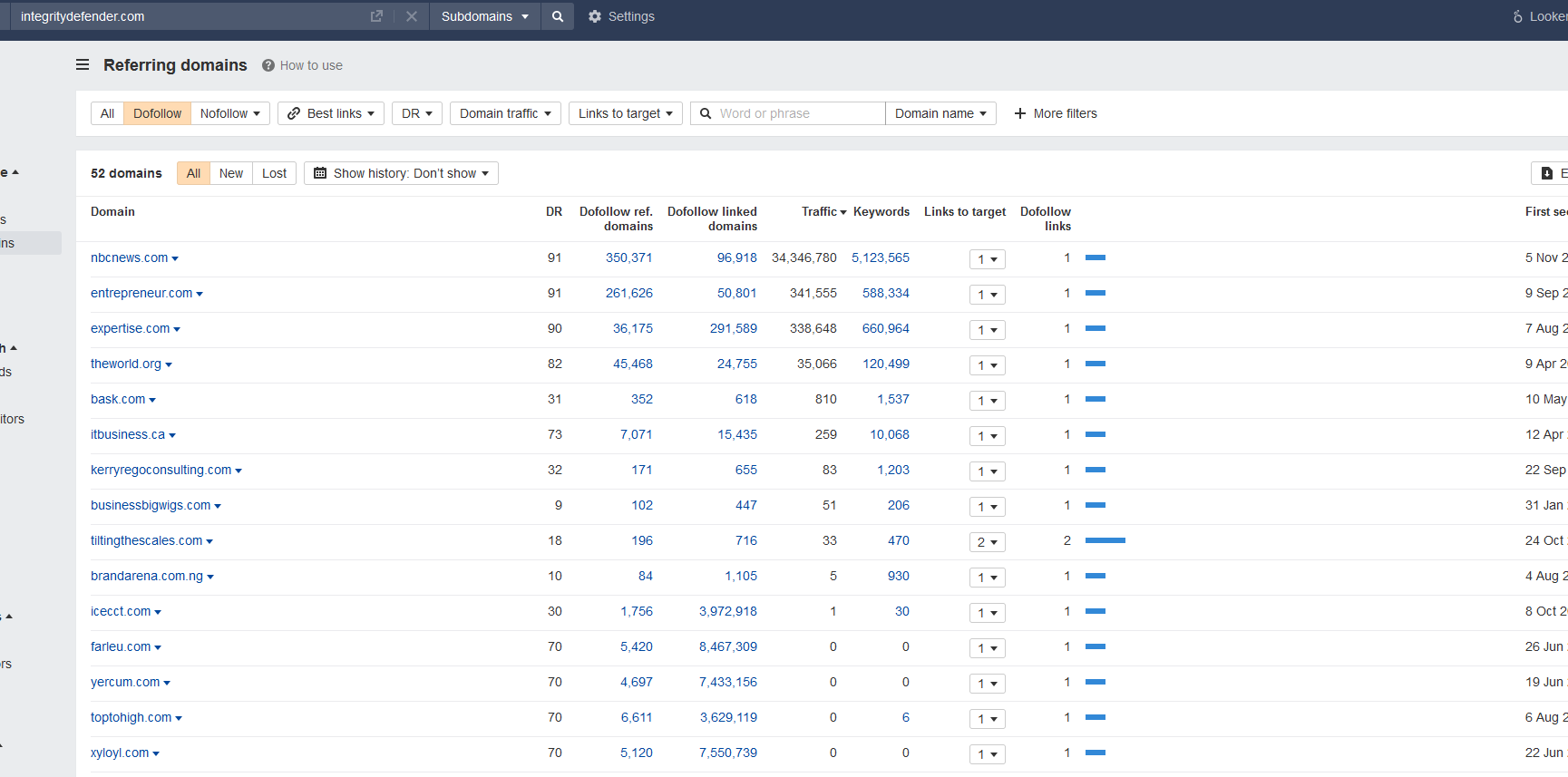Sort by Dofollow linked domains header

coord(712,219)
